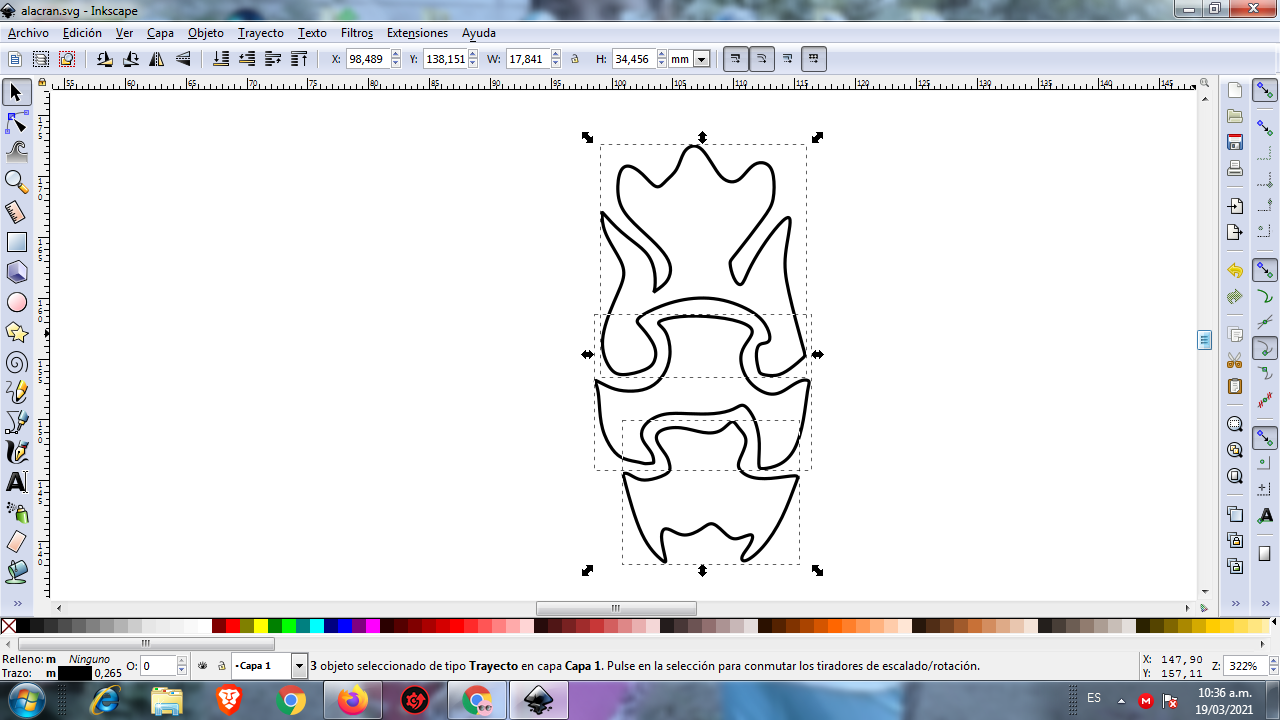The height and width of the screenshot is (720, 1280).
Task: Select the Spray tool
Action: coord(16,512)
